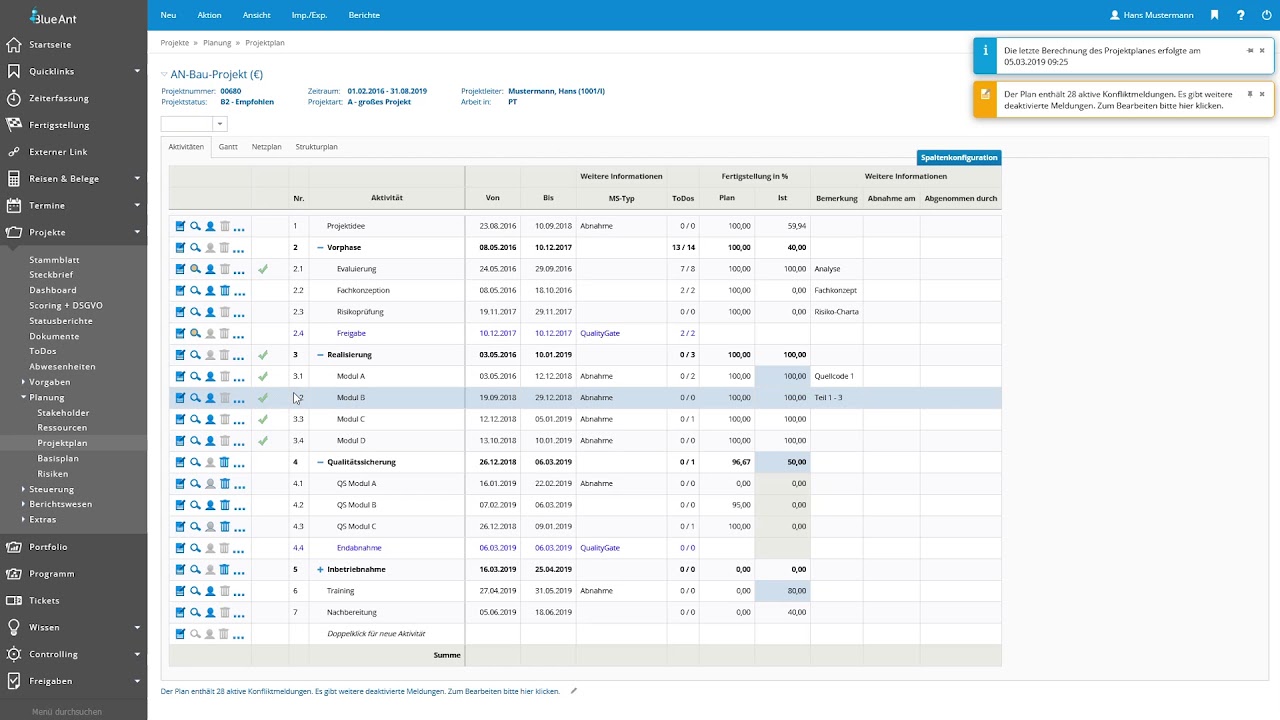Open help via the question mark icon

pyautogui.click(x=1241, y=15)
